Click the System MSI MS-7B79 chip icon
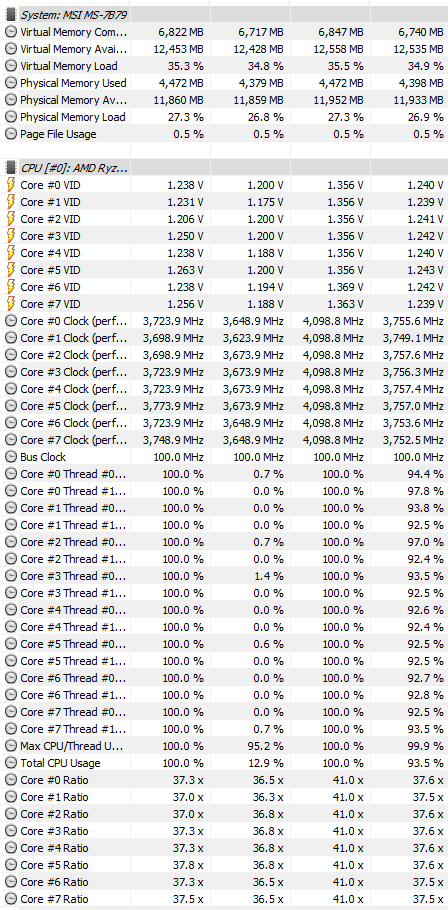448x910 pixels. (10, 15)
